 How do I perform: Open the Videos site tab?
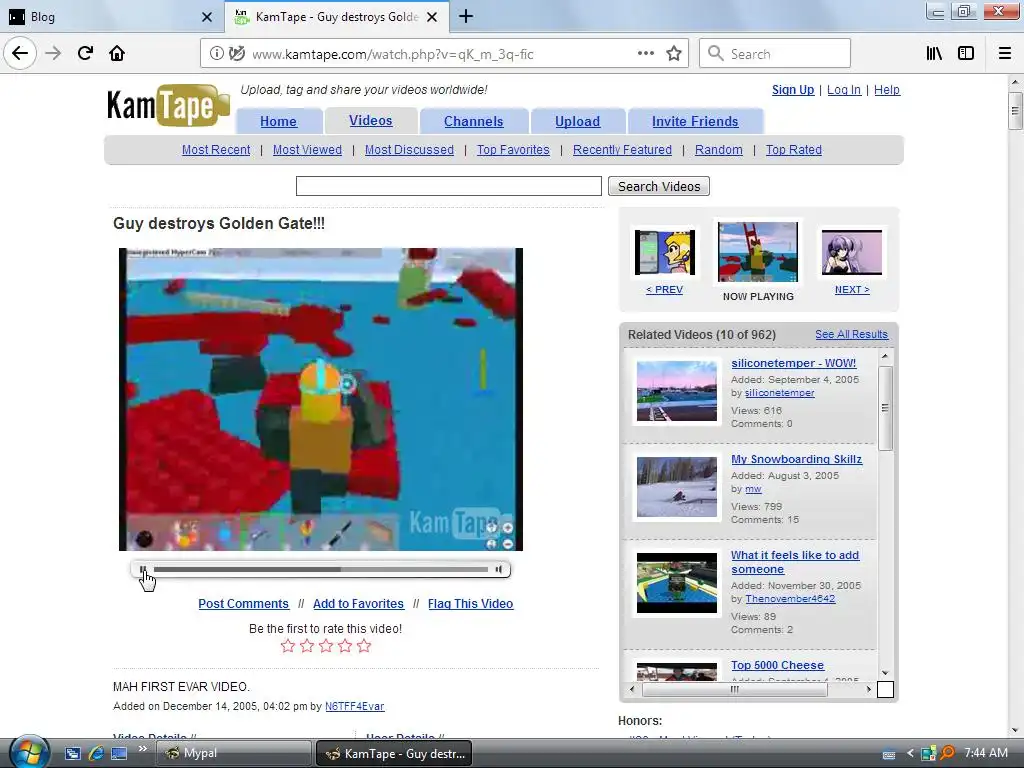[370, 120]
